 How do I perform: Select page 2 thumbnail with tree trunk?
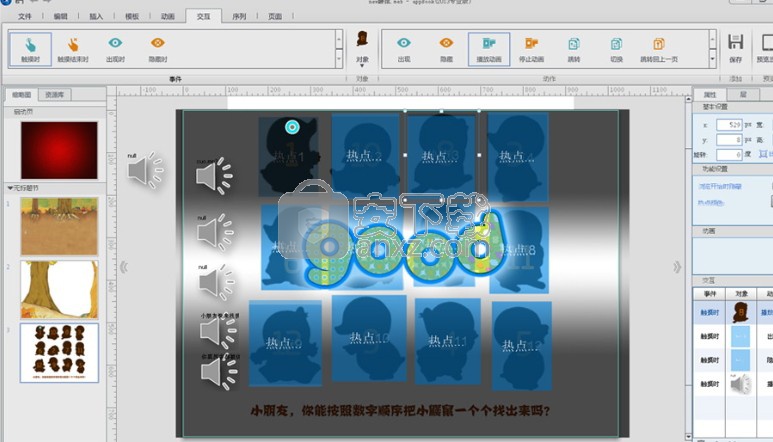[59, 290]
